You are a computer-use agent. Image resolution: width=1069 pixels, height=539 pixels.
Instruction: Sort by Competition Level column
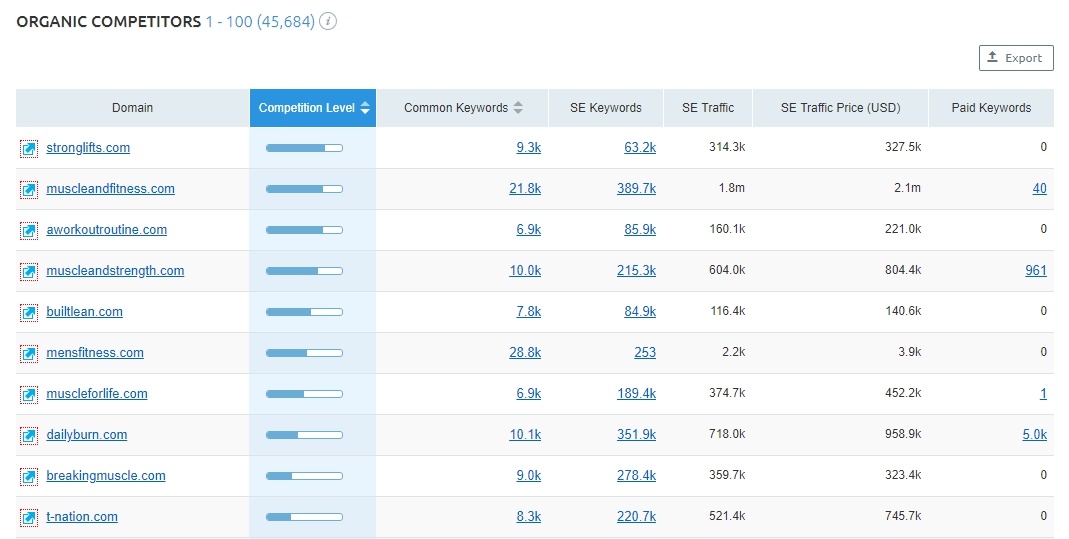coord(313,108)
